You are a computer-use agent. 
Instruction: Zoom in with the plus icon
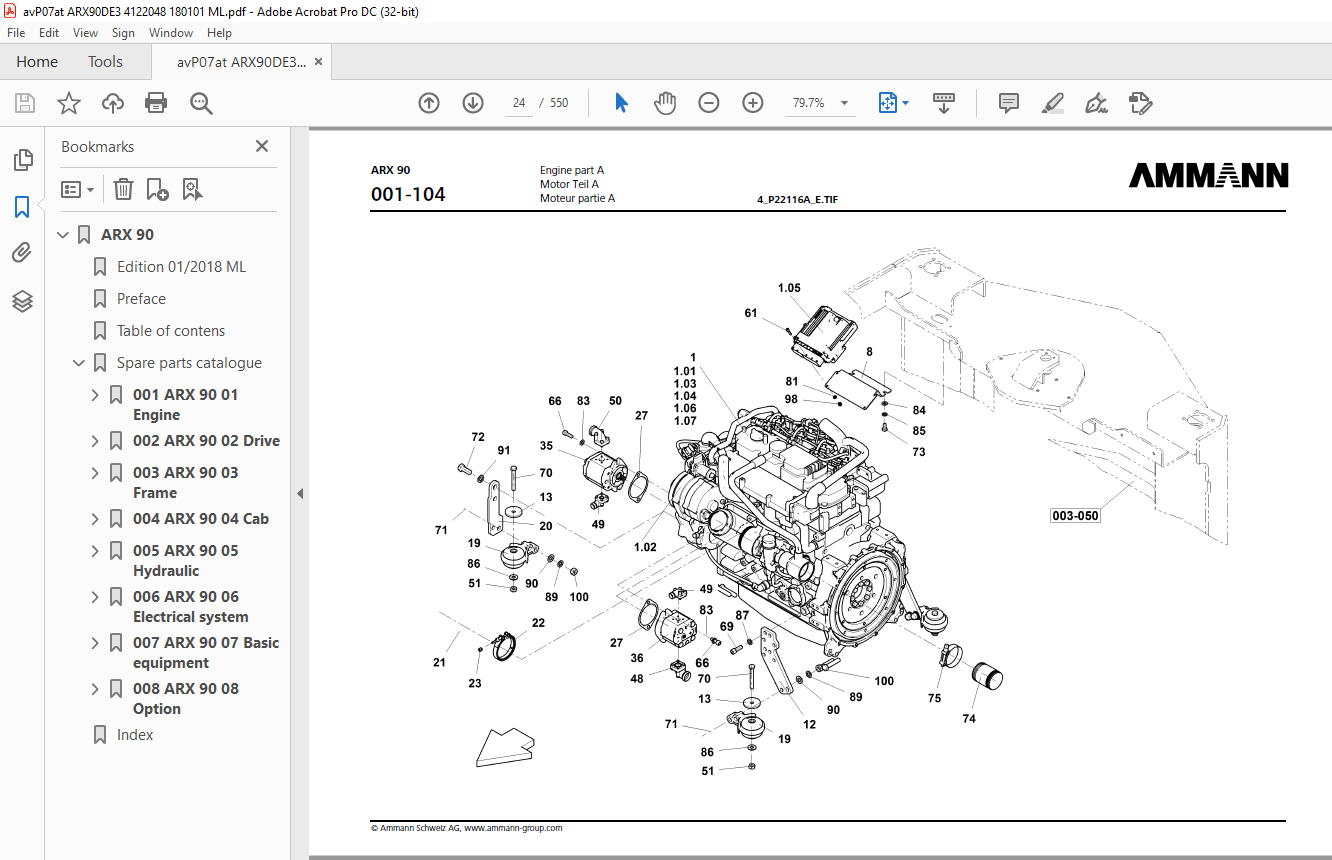tap(753, 103)
